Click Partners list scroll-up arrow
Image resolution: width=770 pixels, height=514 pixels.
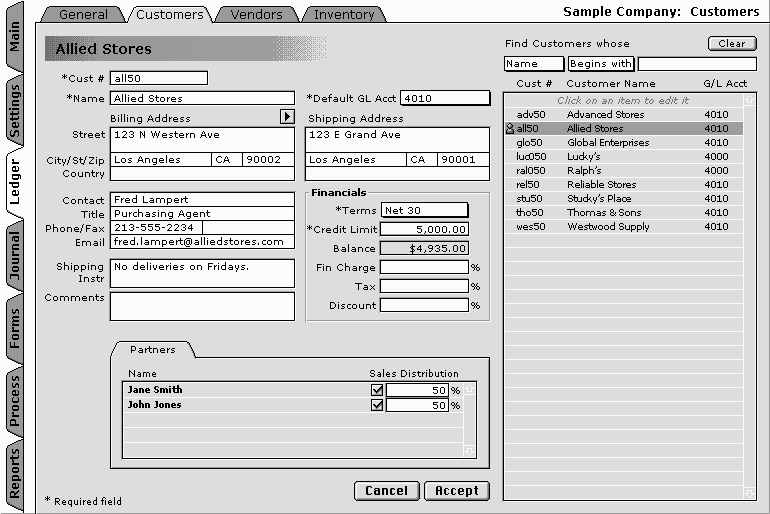[x=469, y=389]
